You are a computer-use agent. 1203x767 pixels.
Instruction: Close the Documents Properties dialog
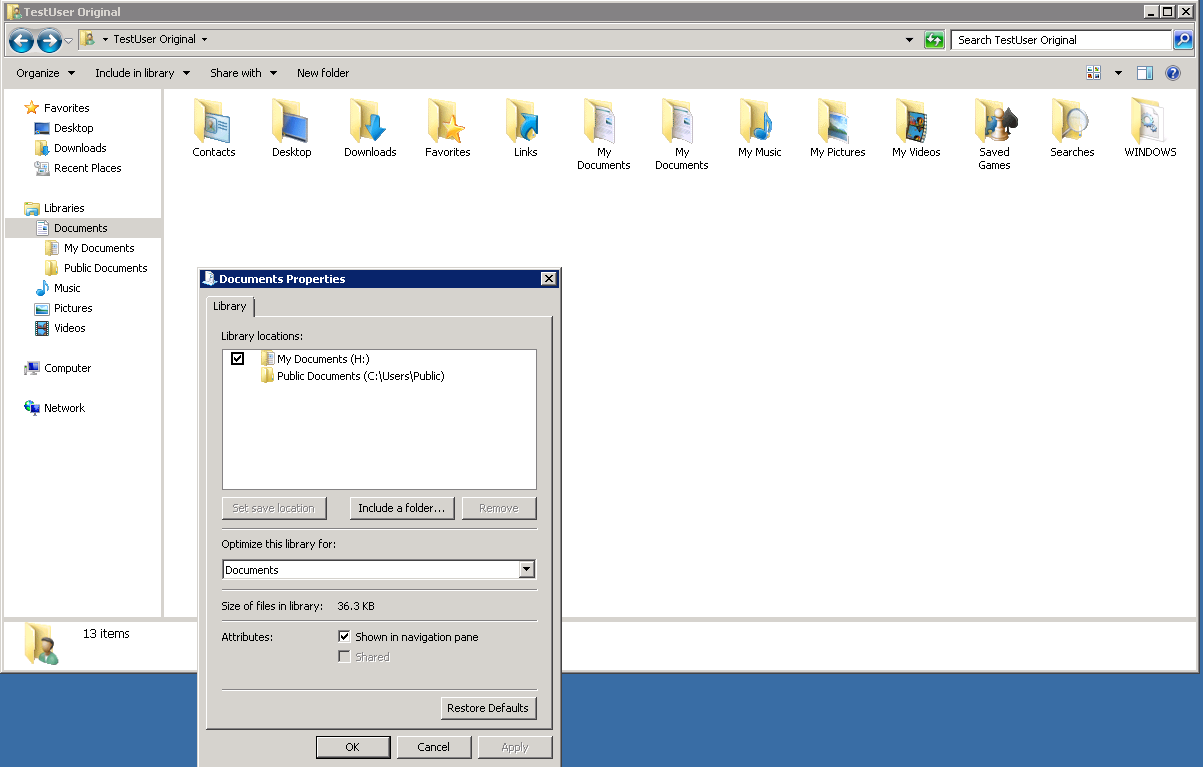(548, 279)
